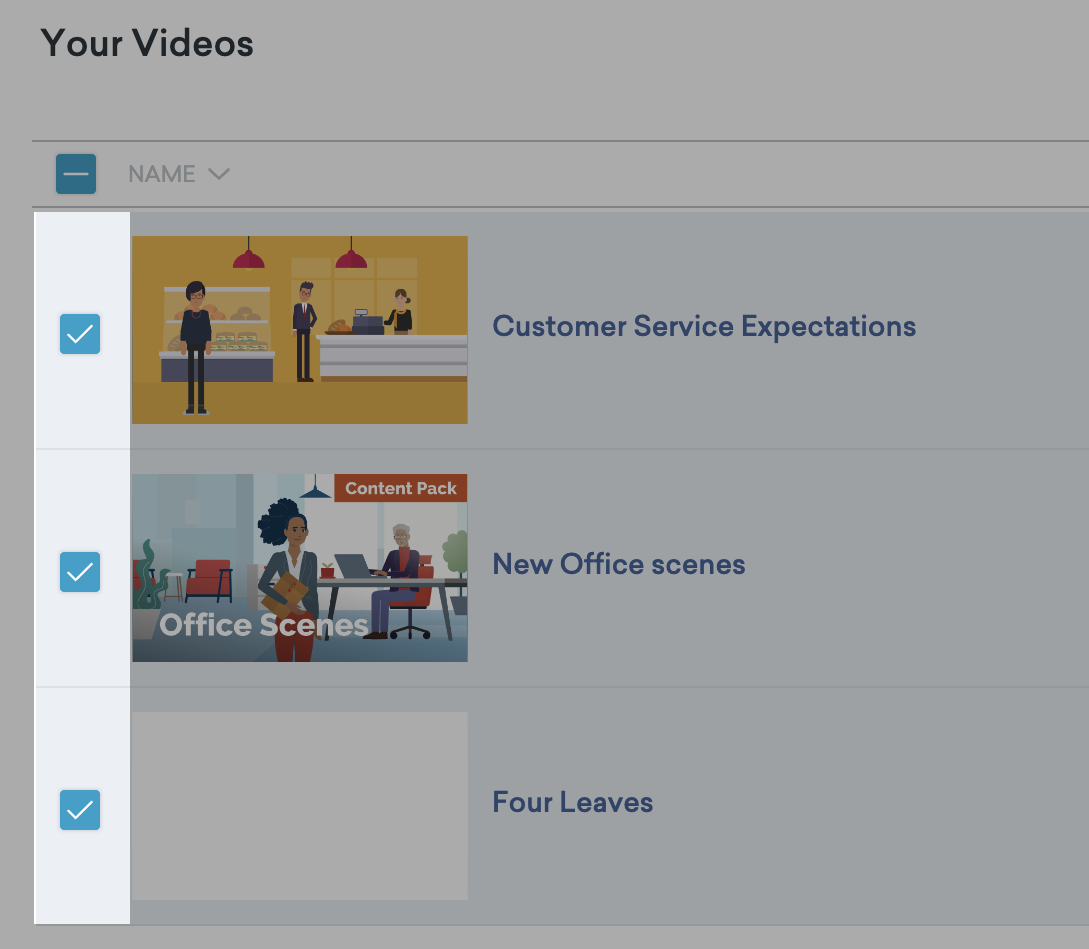Open the Customer Service Expectations video
The height and width of the screenshot is (949, 1089).
point(703,326)
